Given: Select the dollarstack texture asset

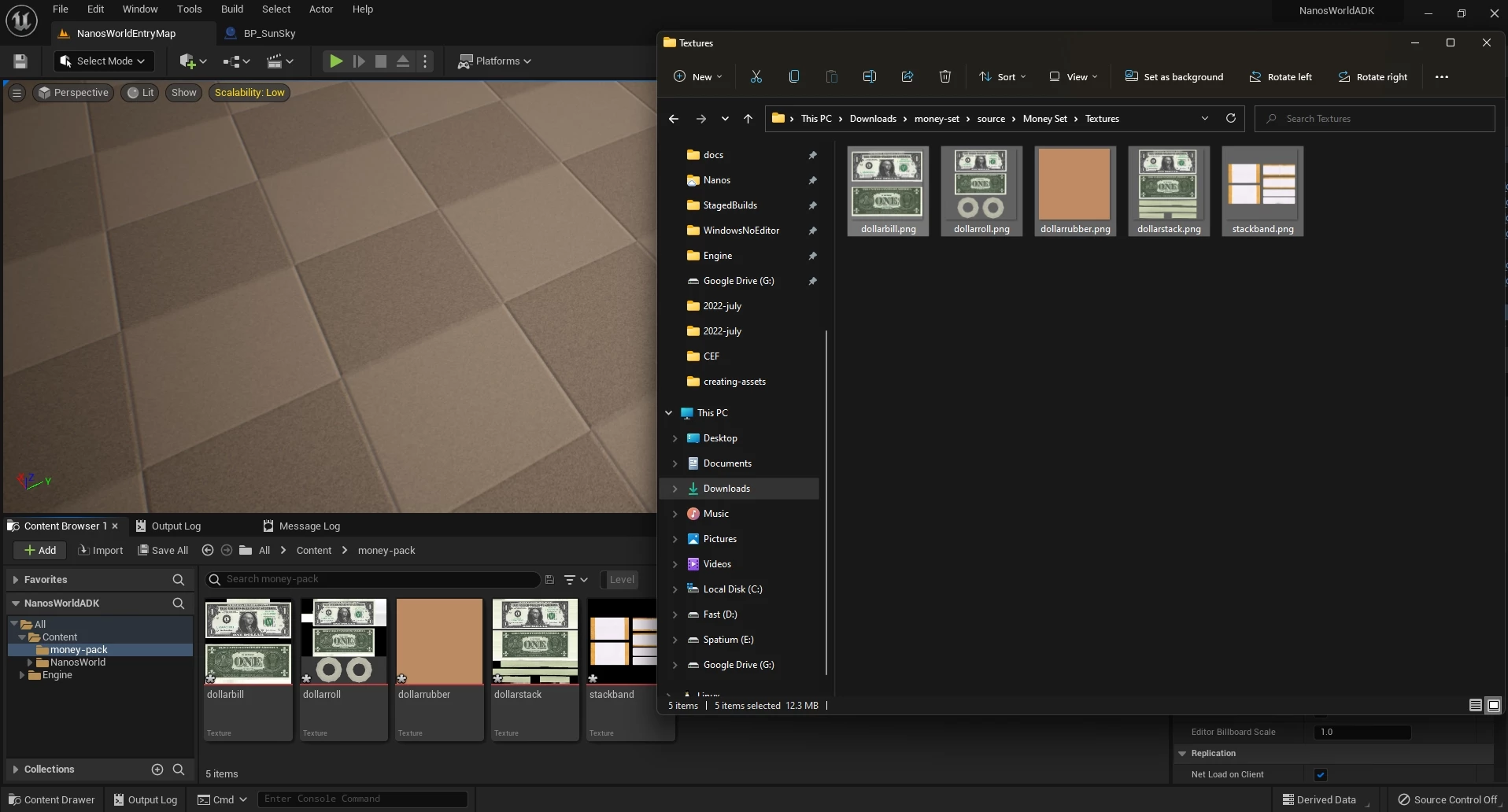Looking at the screenshot, I should 535,670.
